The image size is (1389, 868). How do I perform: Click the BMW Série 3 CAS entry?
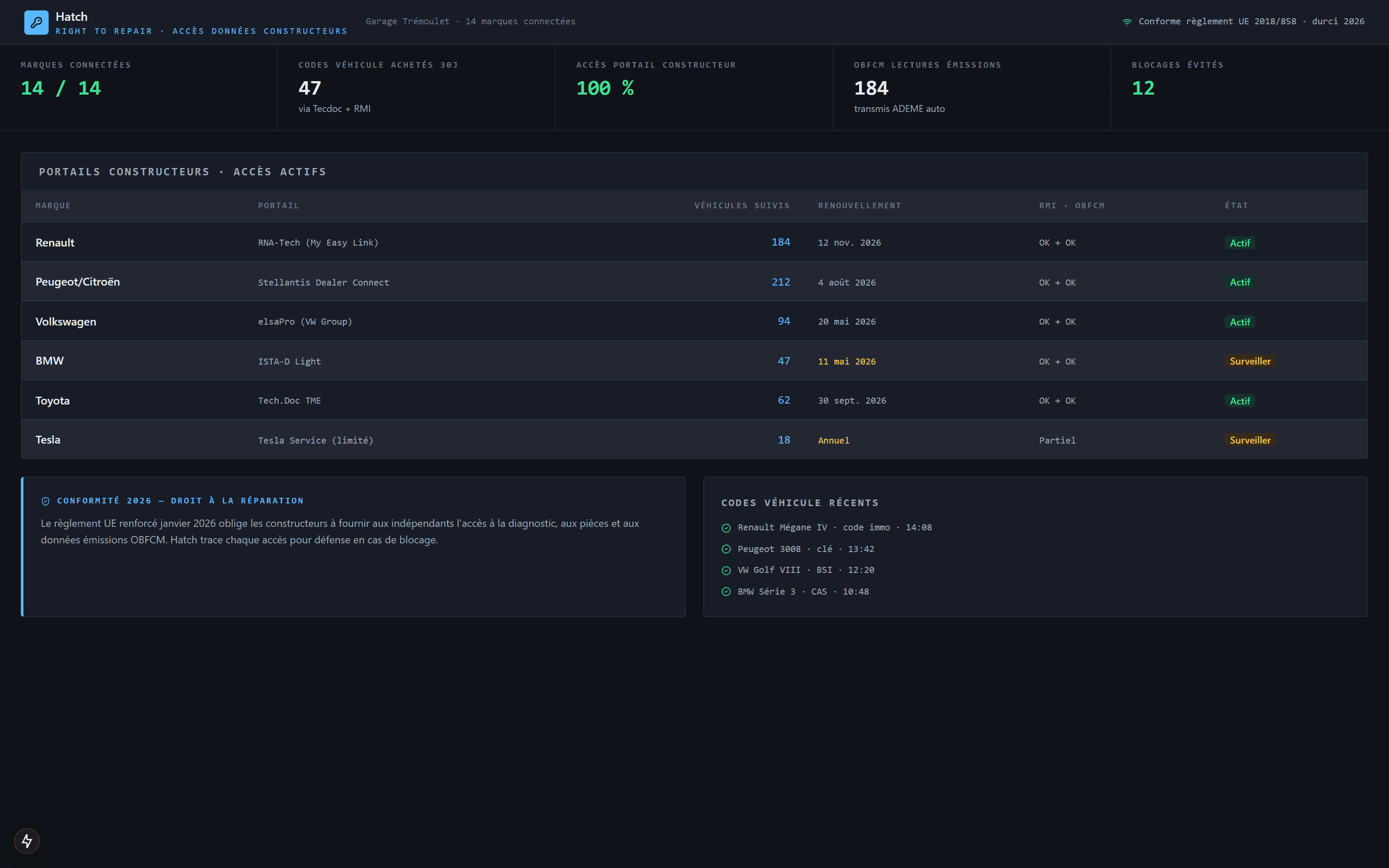pos(803,592)
